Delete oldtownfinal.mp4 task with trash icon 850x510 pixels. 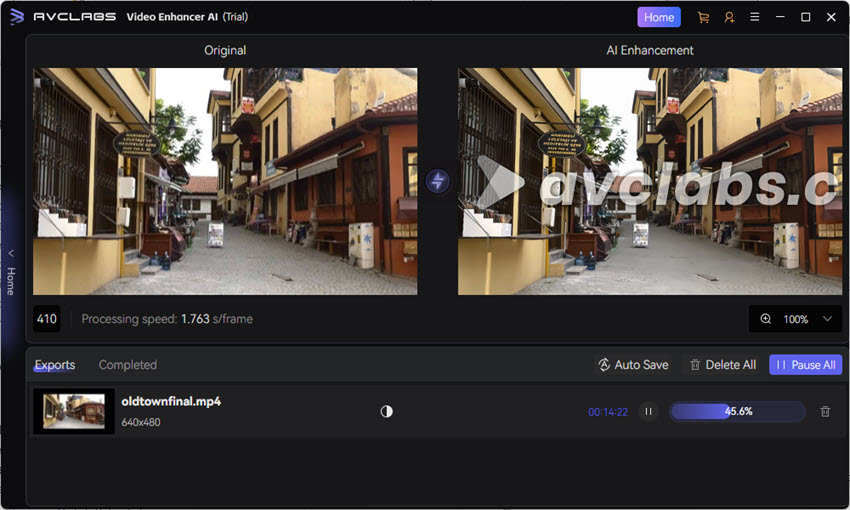pos(825,411)
